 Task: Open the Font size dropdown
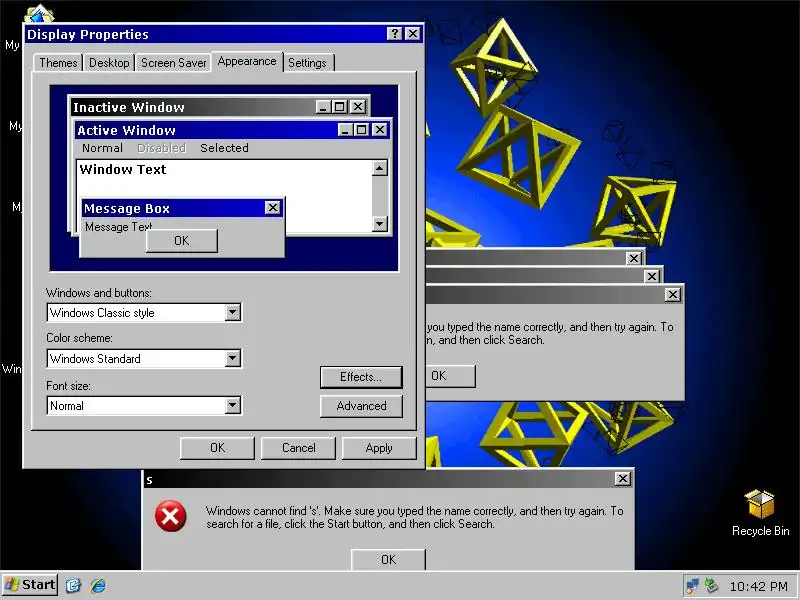[x=233, y=406]
